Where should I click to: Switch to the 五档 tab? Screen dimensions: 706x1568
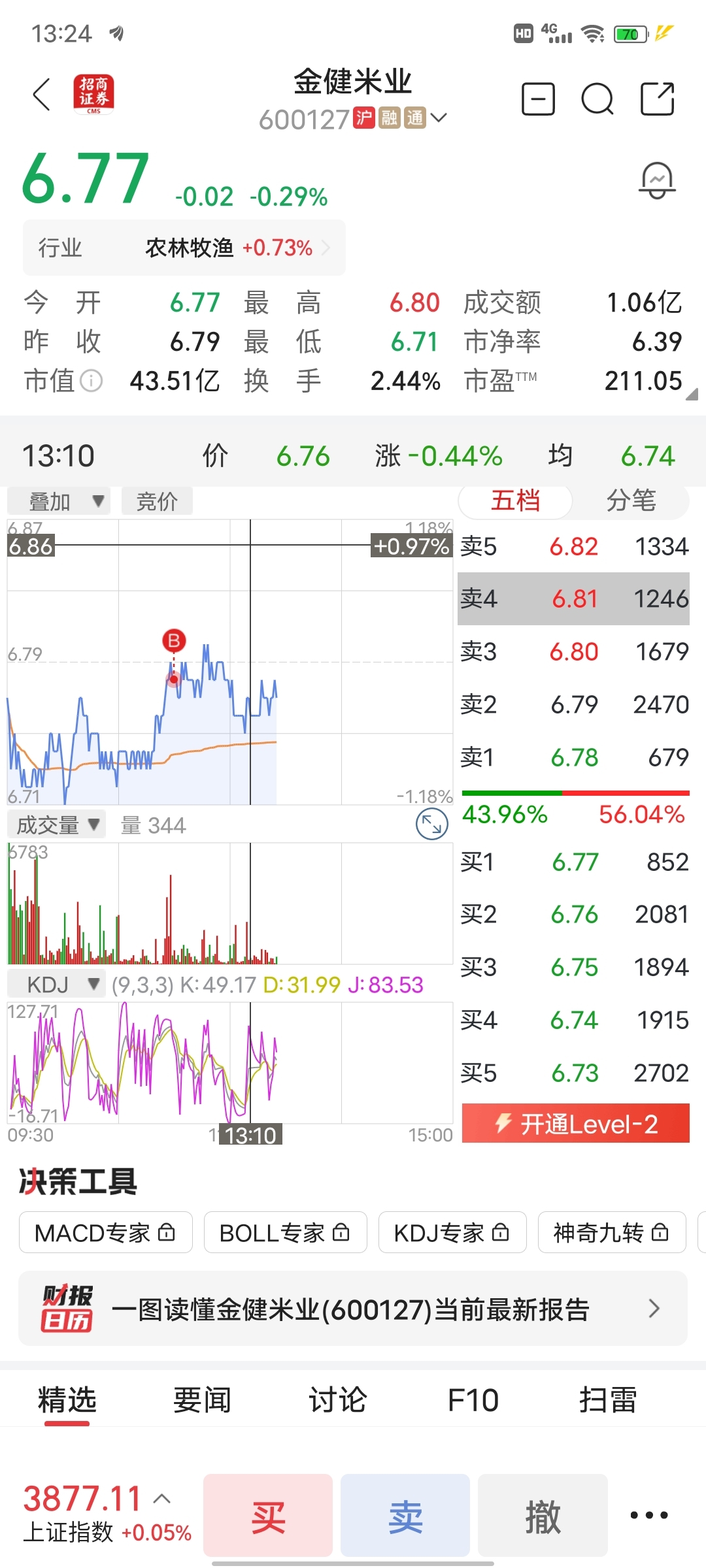[515, 501]
